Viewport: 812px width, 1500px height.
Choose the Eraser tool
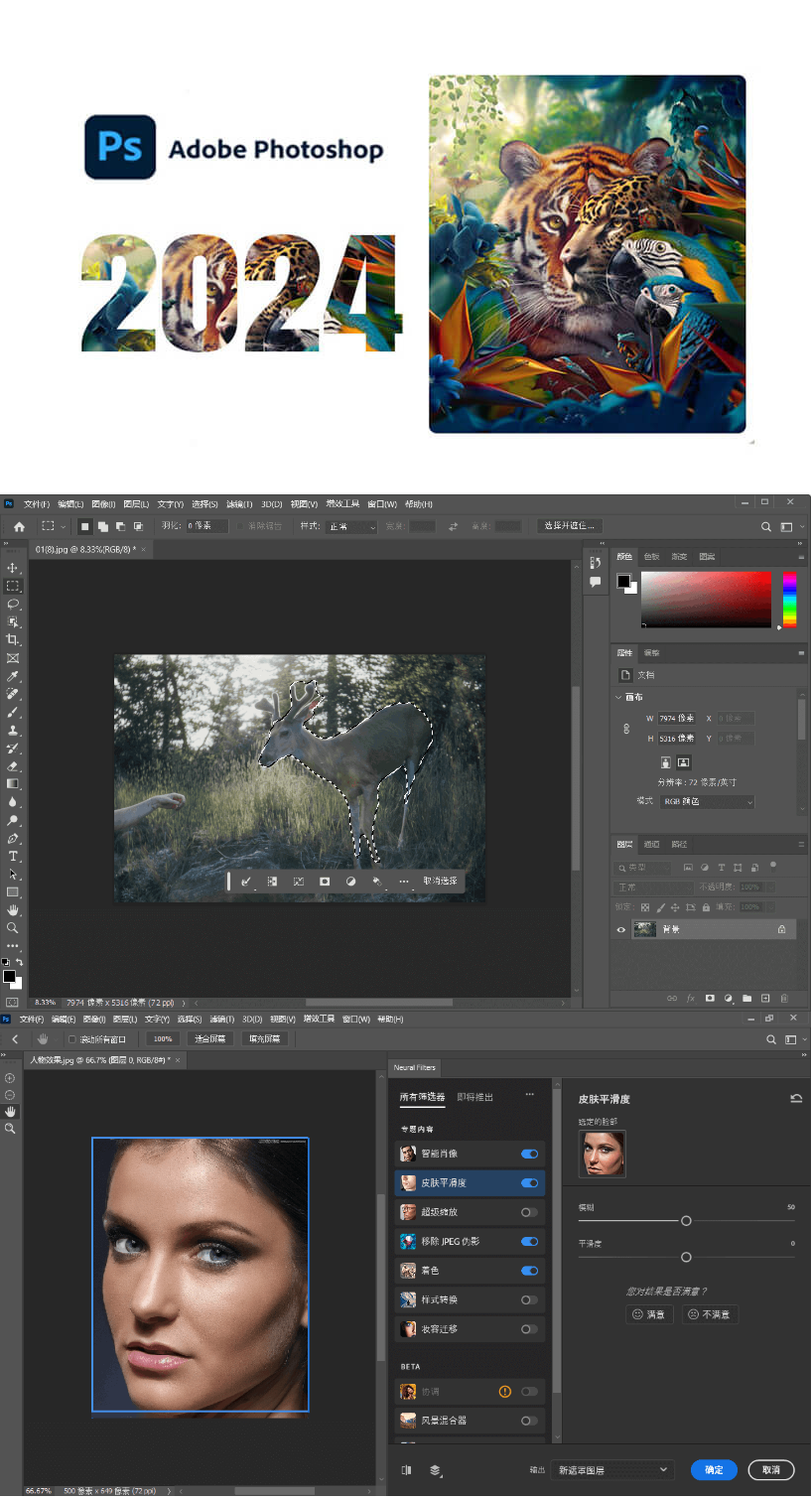13,766
